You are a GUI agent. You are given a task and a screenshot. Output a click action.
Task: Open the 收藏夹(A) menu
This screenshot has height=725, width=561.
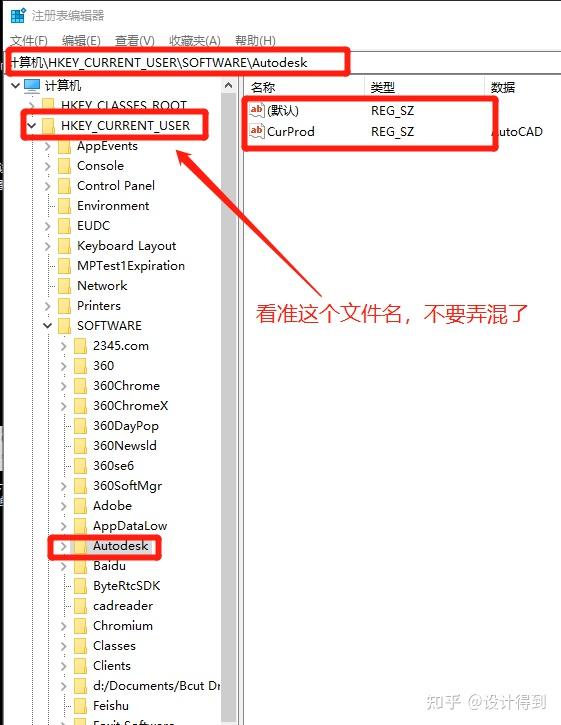tap(195, 41)
